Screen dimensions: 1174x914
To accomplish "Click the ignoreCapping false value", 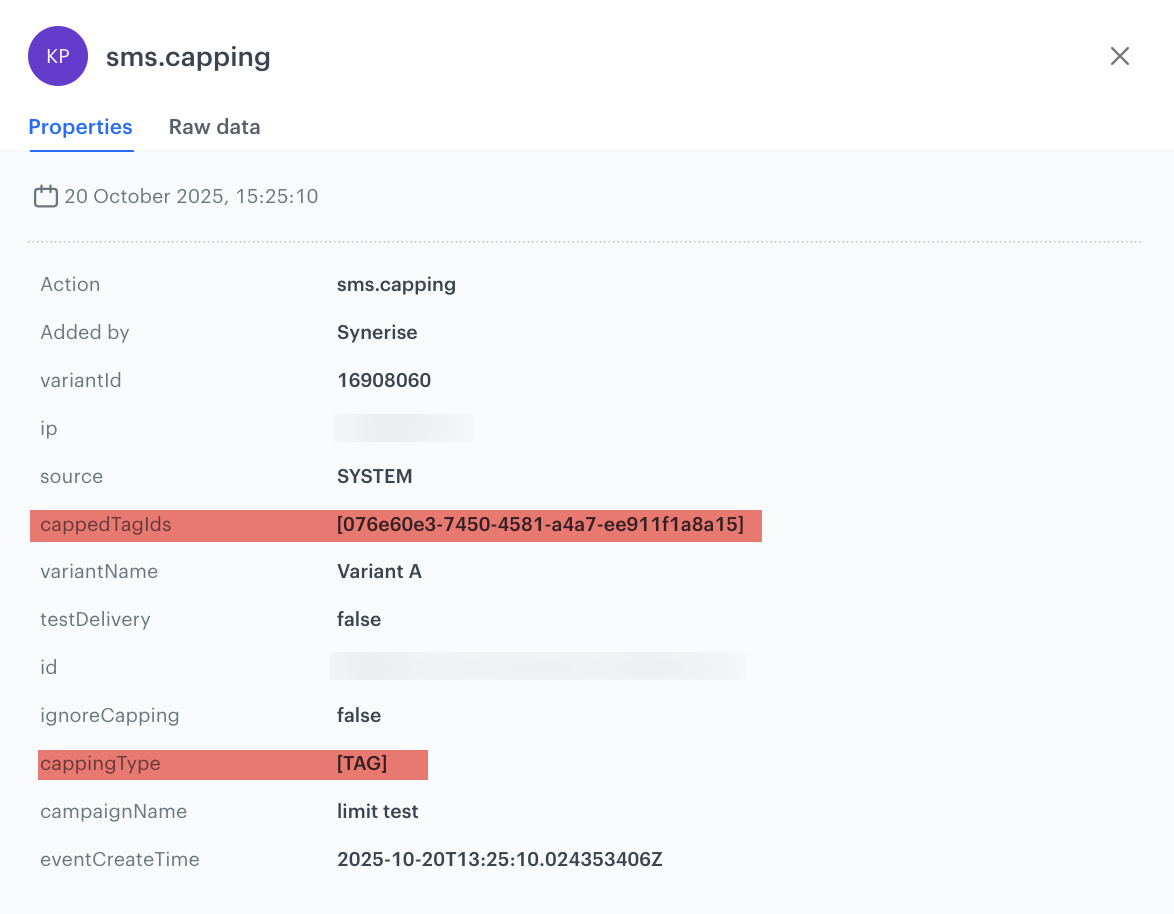I will pyautogui.click(x=359, y=715).
